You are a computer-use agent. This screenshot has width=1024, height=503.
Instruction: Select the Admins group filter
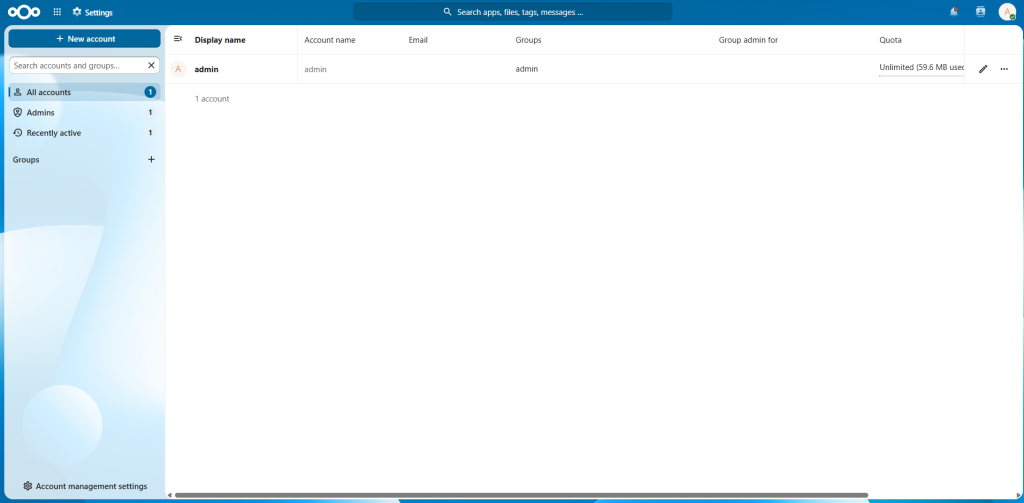(84, 112)
